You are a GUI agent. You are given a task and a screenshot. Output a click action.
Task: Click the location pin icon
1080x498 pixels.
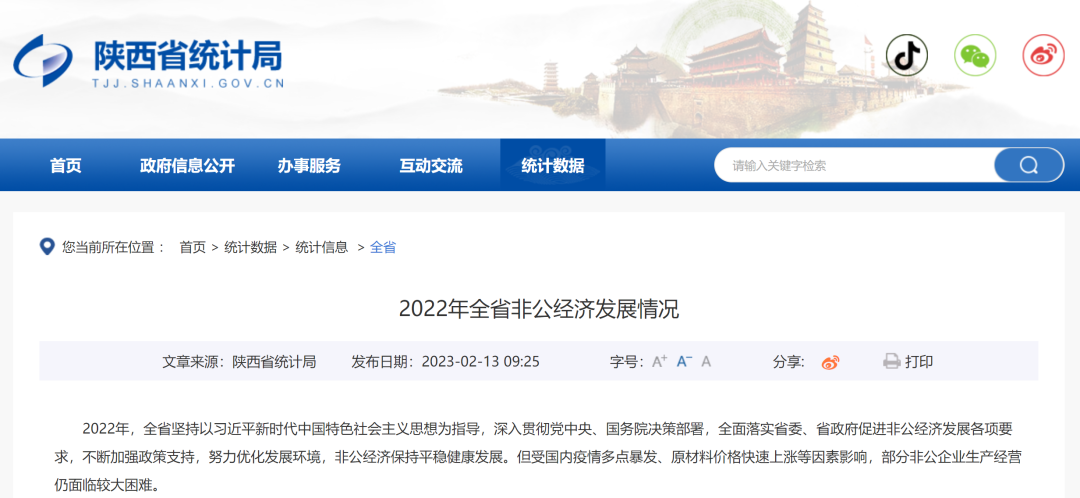[47, 247]
